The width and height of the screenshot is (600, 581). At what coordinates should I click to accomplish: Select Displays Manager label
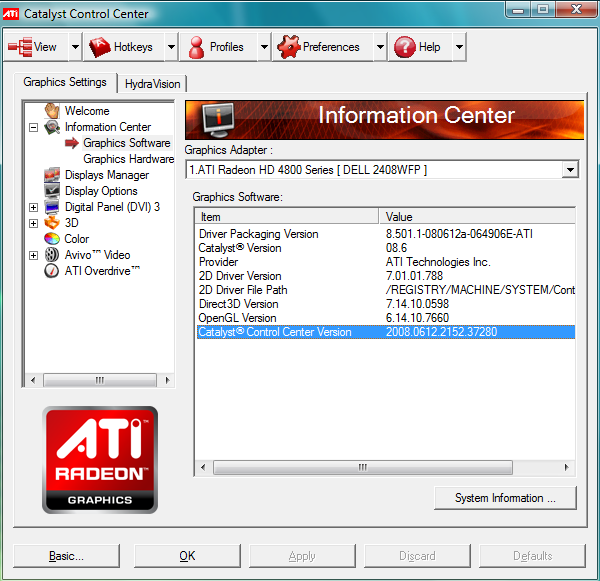point(107,175)
